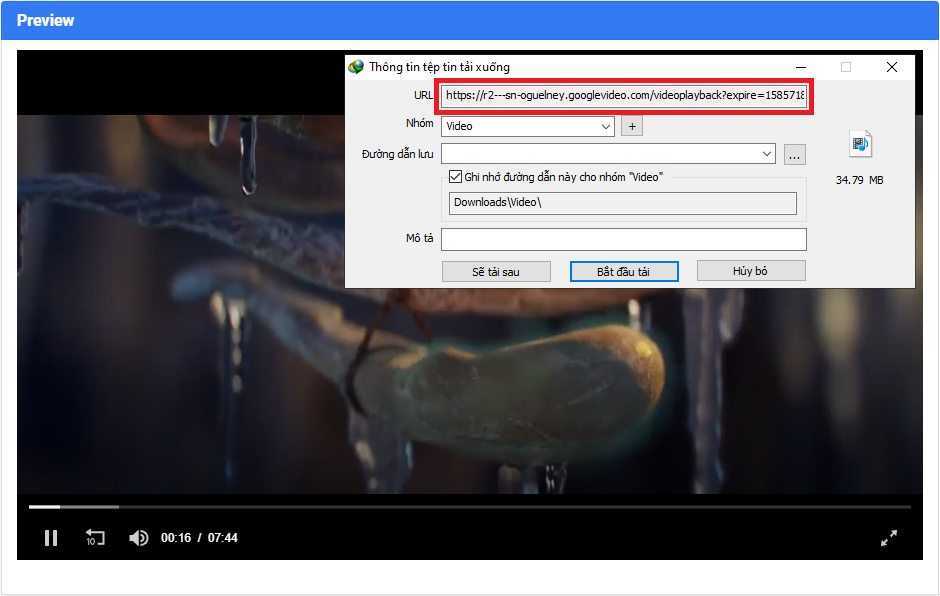Click the Mô tả description field

[624, 239]
